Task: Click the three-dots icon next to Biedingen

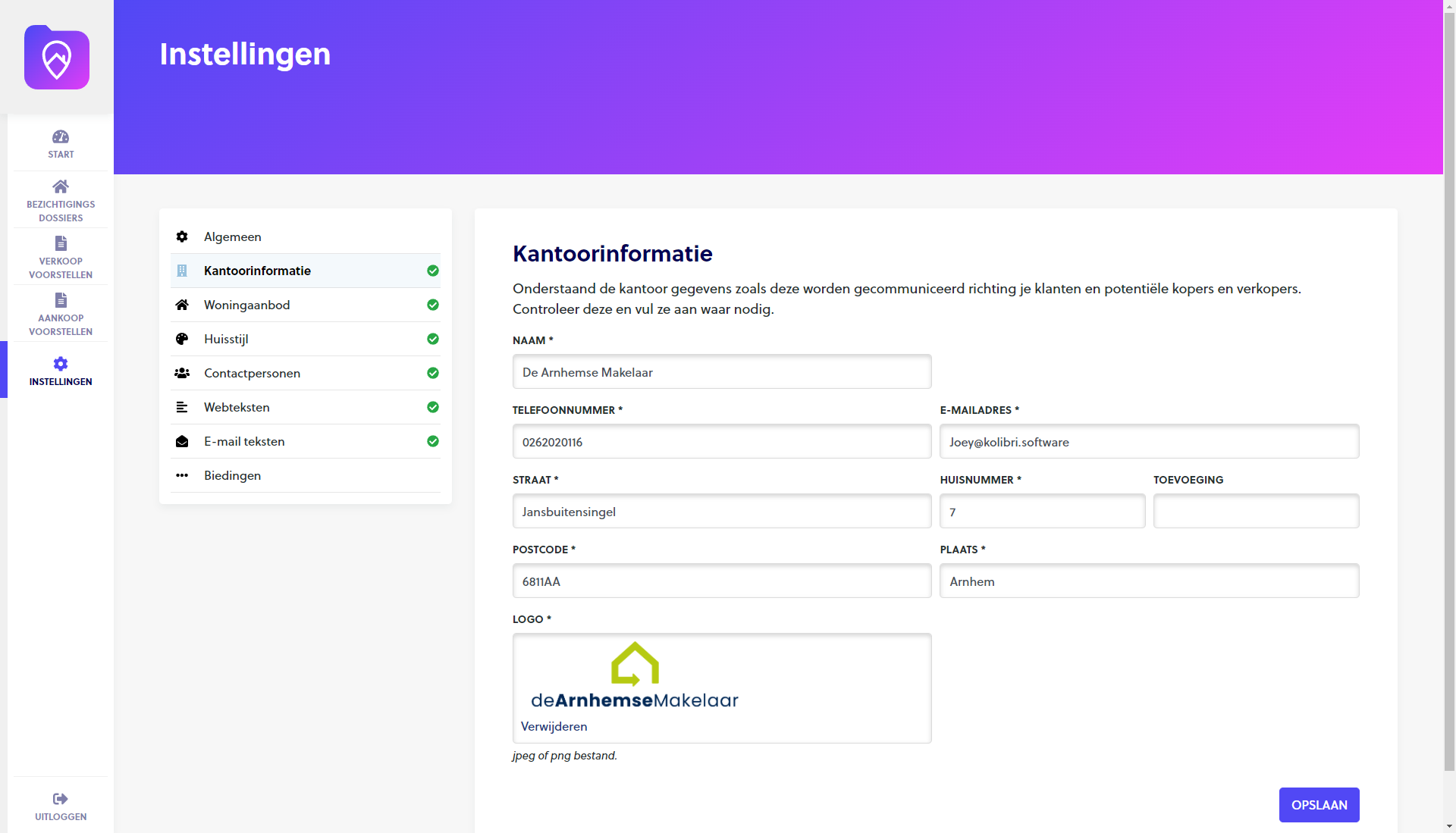Action: click(182, 475)
